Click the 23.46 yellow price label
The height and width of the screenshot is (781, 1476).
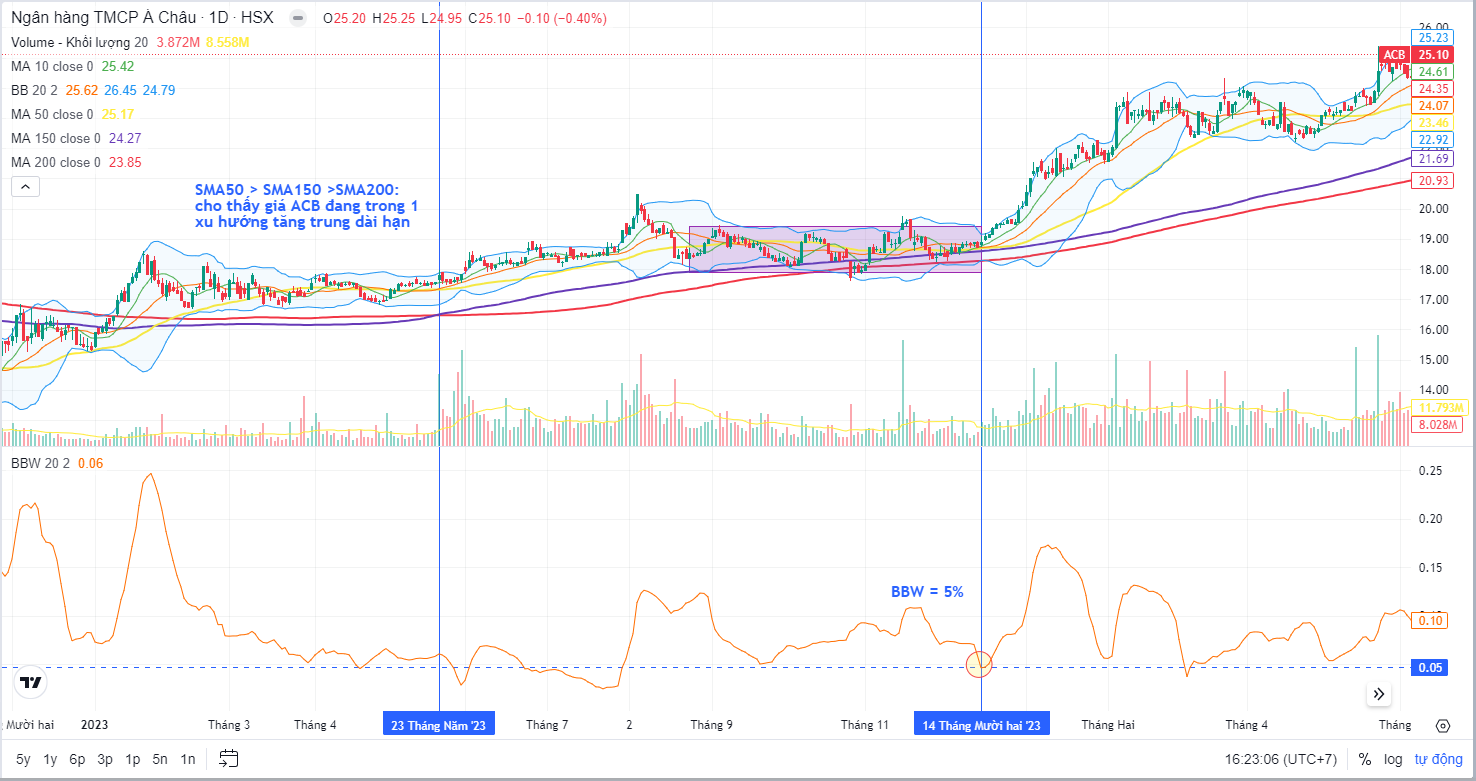[x=1432, y=123]
